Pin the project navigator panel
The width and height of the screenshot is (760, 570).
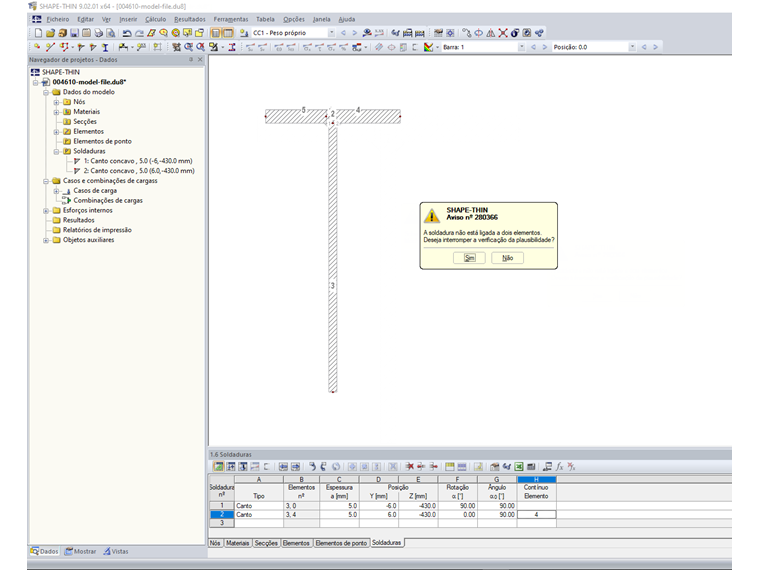click(191, 60)
